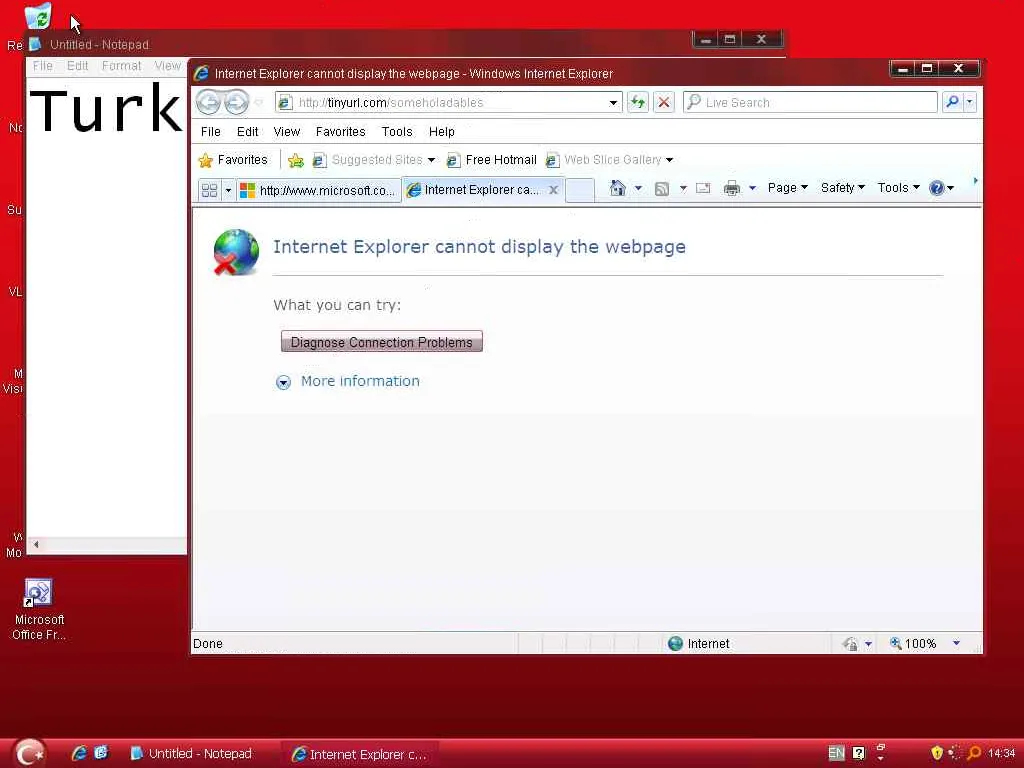Expand Web Slice Gallery dropdown

(x=669, y=160)
